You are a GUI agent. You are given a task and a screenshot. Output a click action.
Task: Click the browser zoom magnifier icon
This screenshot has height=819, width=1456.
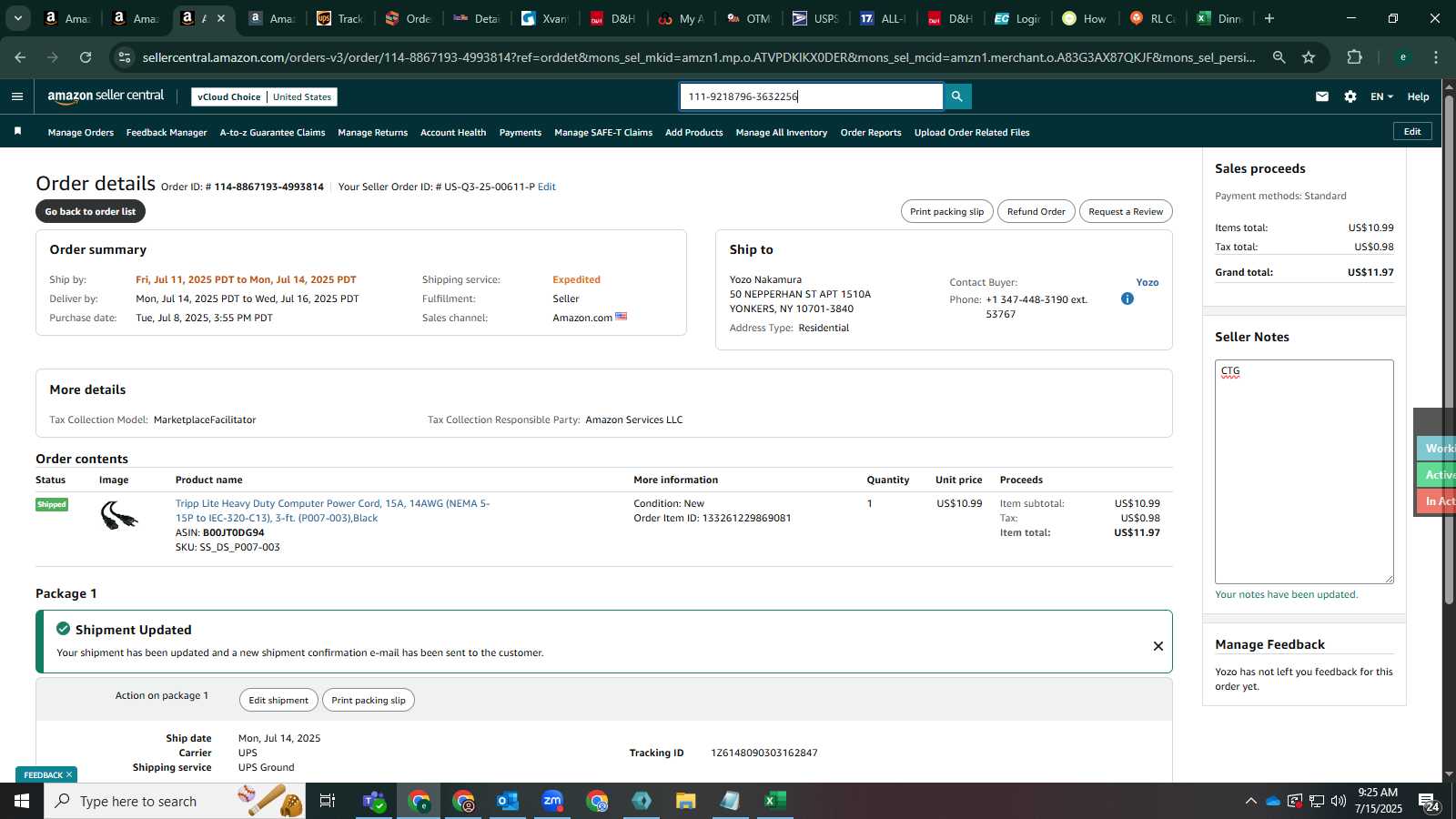tap(1279, 57)
